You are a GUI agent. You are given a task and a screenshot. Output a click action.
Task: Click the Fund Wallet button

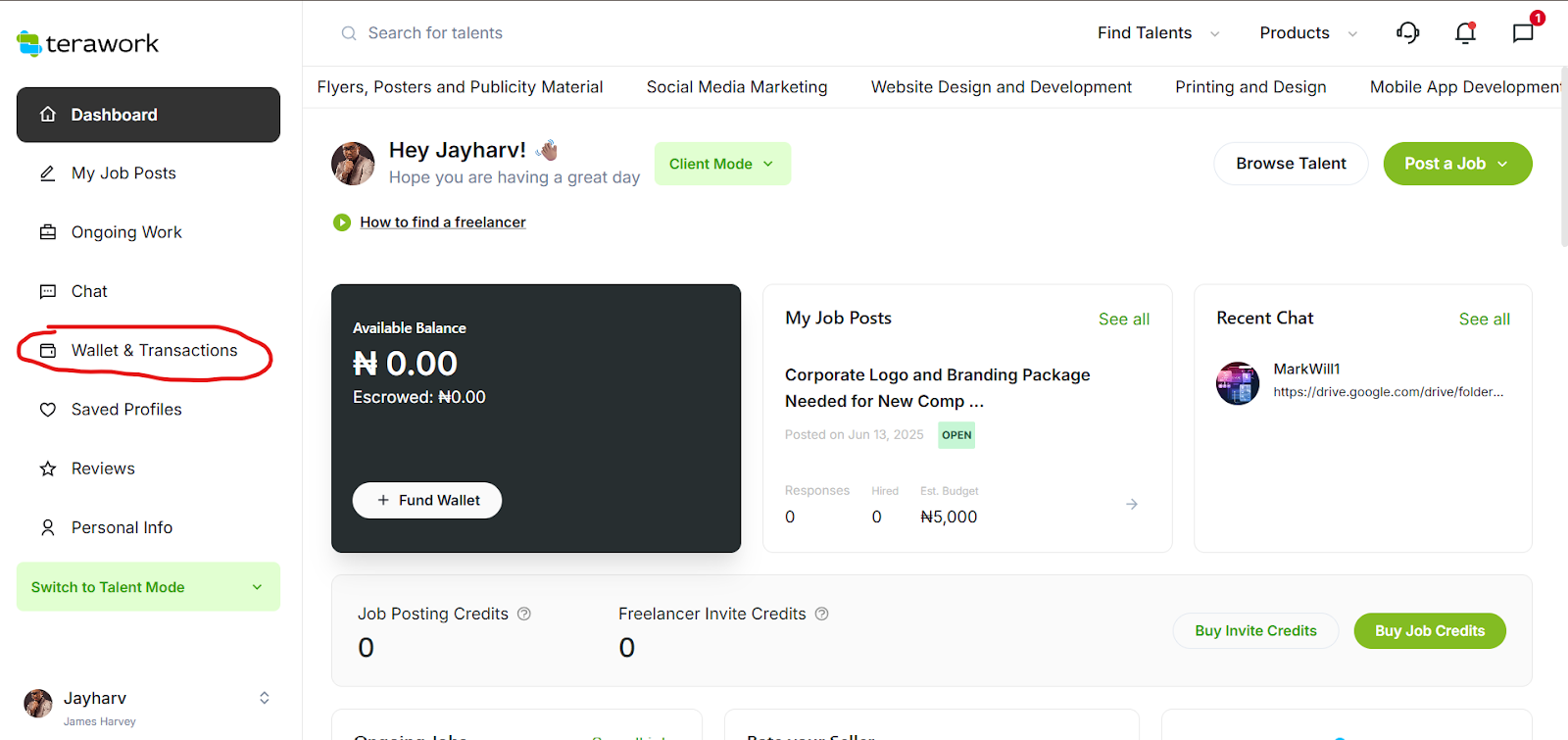(x=427, y=500)
